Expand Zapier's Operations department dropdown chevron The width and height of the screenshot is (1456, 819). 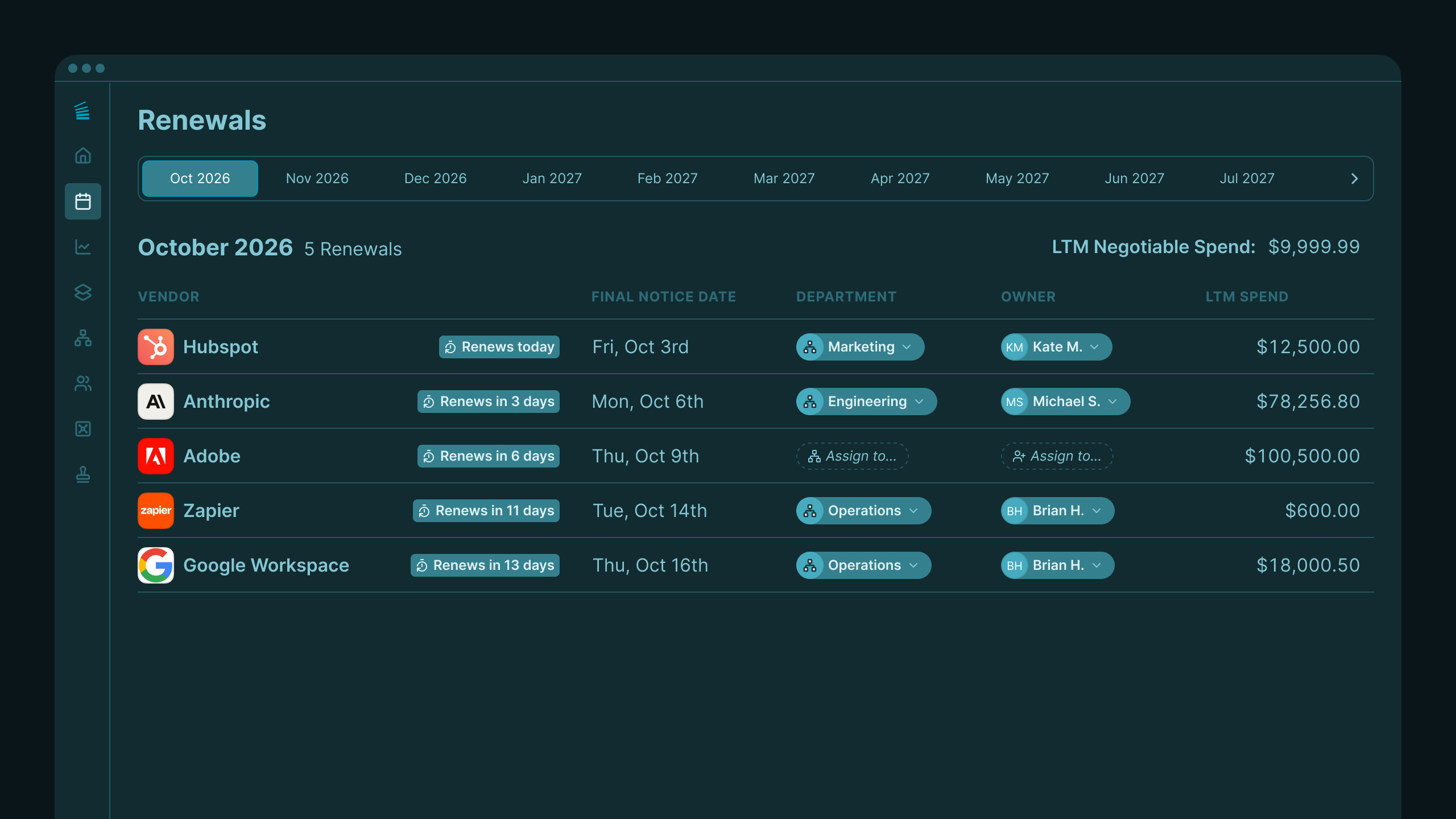(914, 511)
